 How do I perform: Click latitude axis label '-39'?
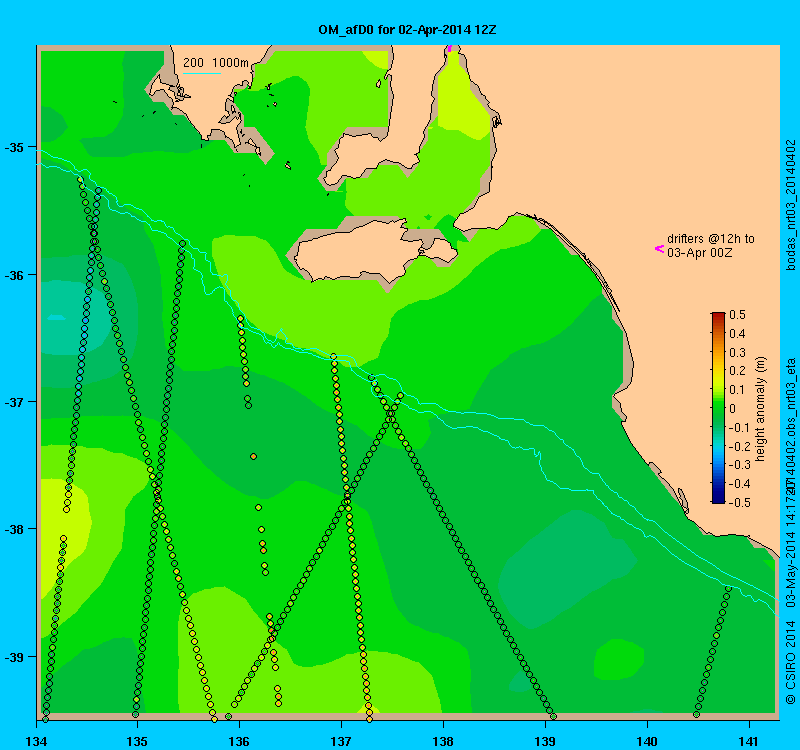pyautogui.click(x=14, y=657)
